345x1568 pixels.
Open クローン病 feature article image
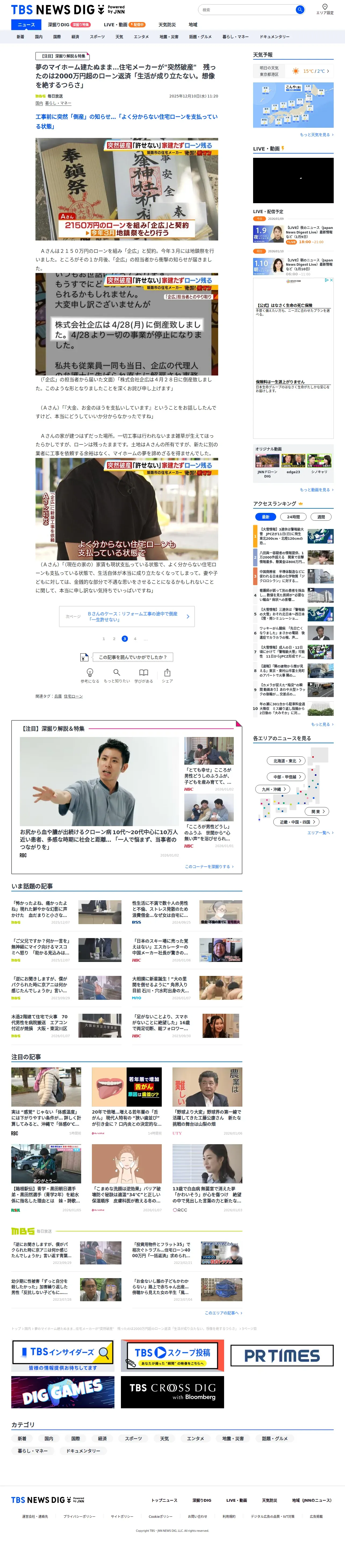(99, 782)
